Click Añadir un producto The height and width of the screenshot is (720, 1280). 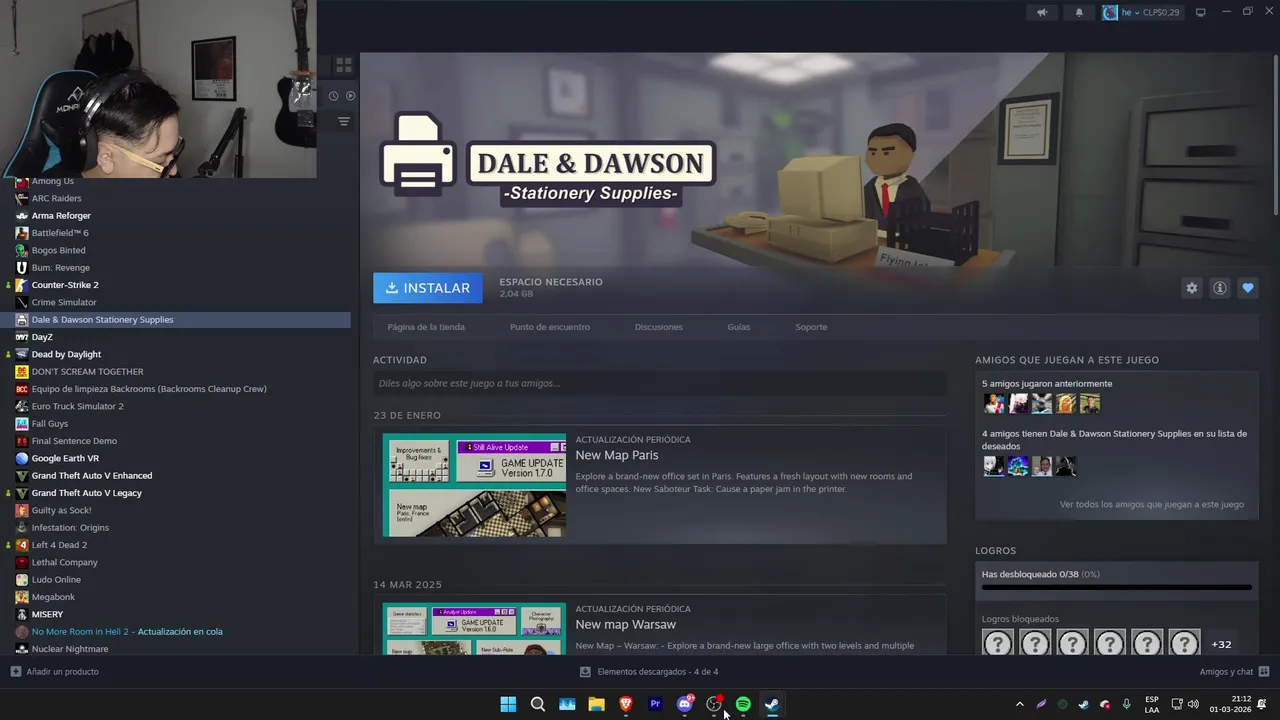pos(55,671)
